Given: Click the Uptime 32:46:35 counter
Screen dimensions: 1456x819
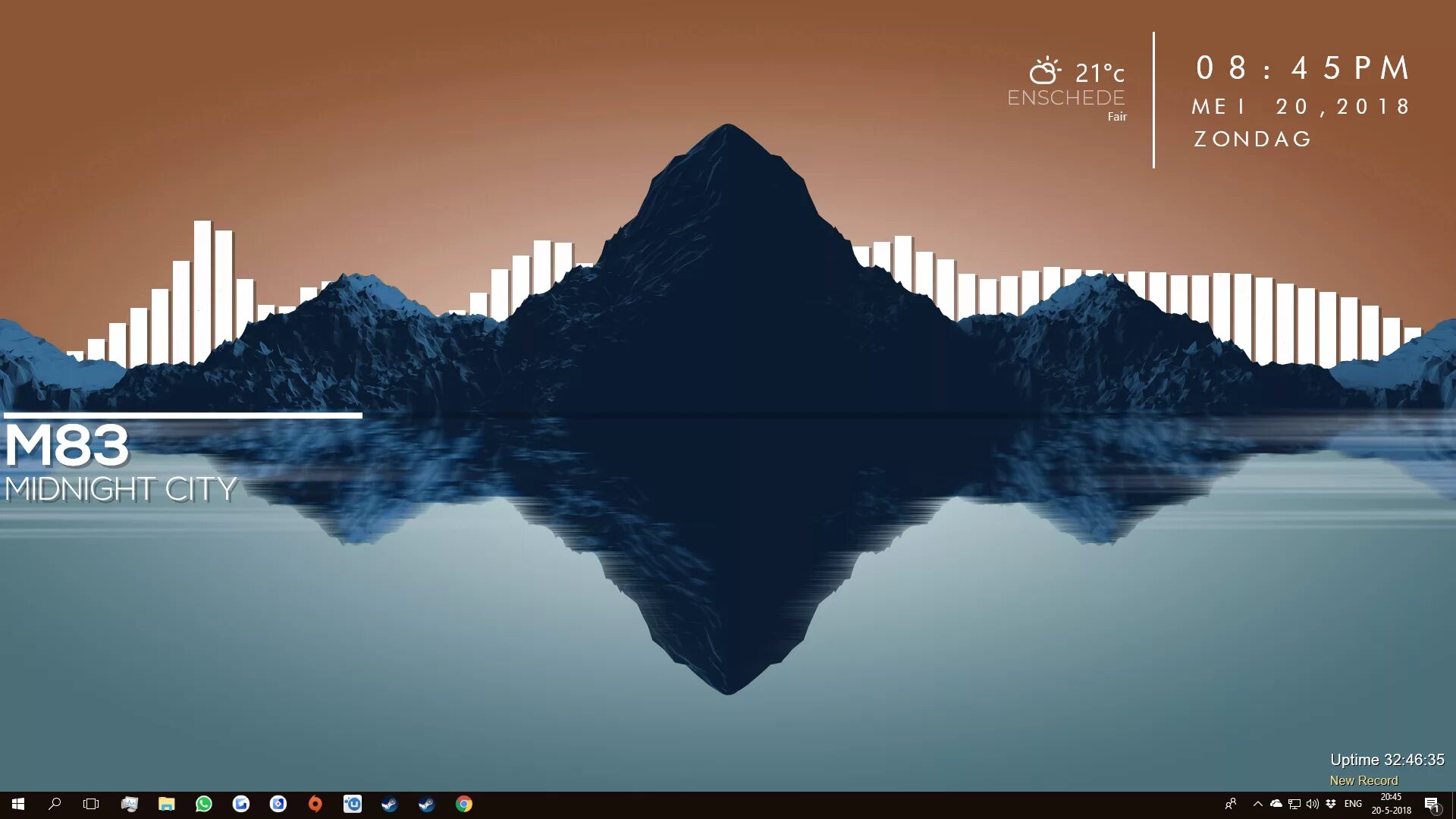Looking at the screenshot, I should coord(1387,760).
